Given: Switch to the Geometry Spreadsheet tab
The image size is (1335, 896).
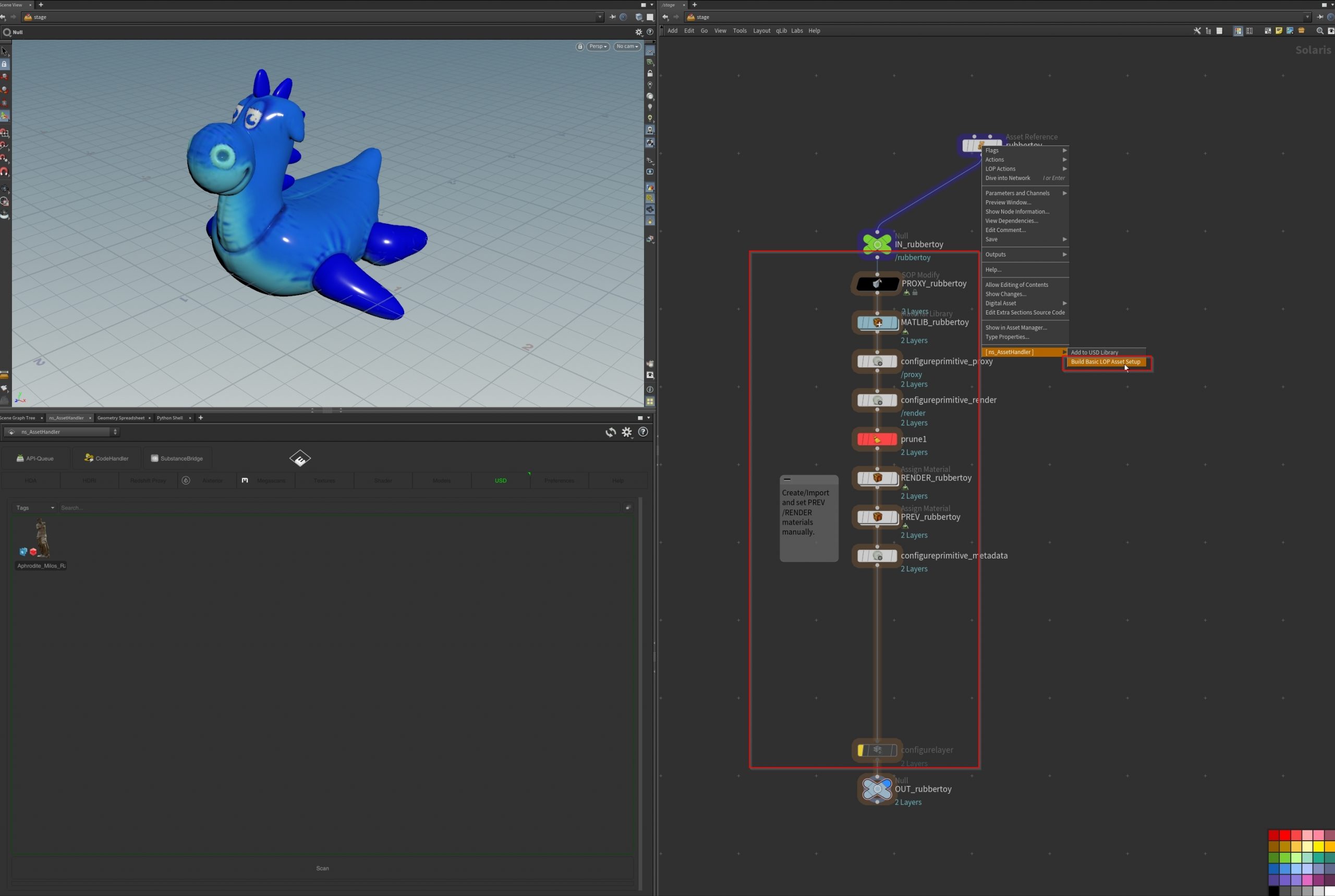Looking at the screenshot, I should (120, 418).
